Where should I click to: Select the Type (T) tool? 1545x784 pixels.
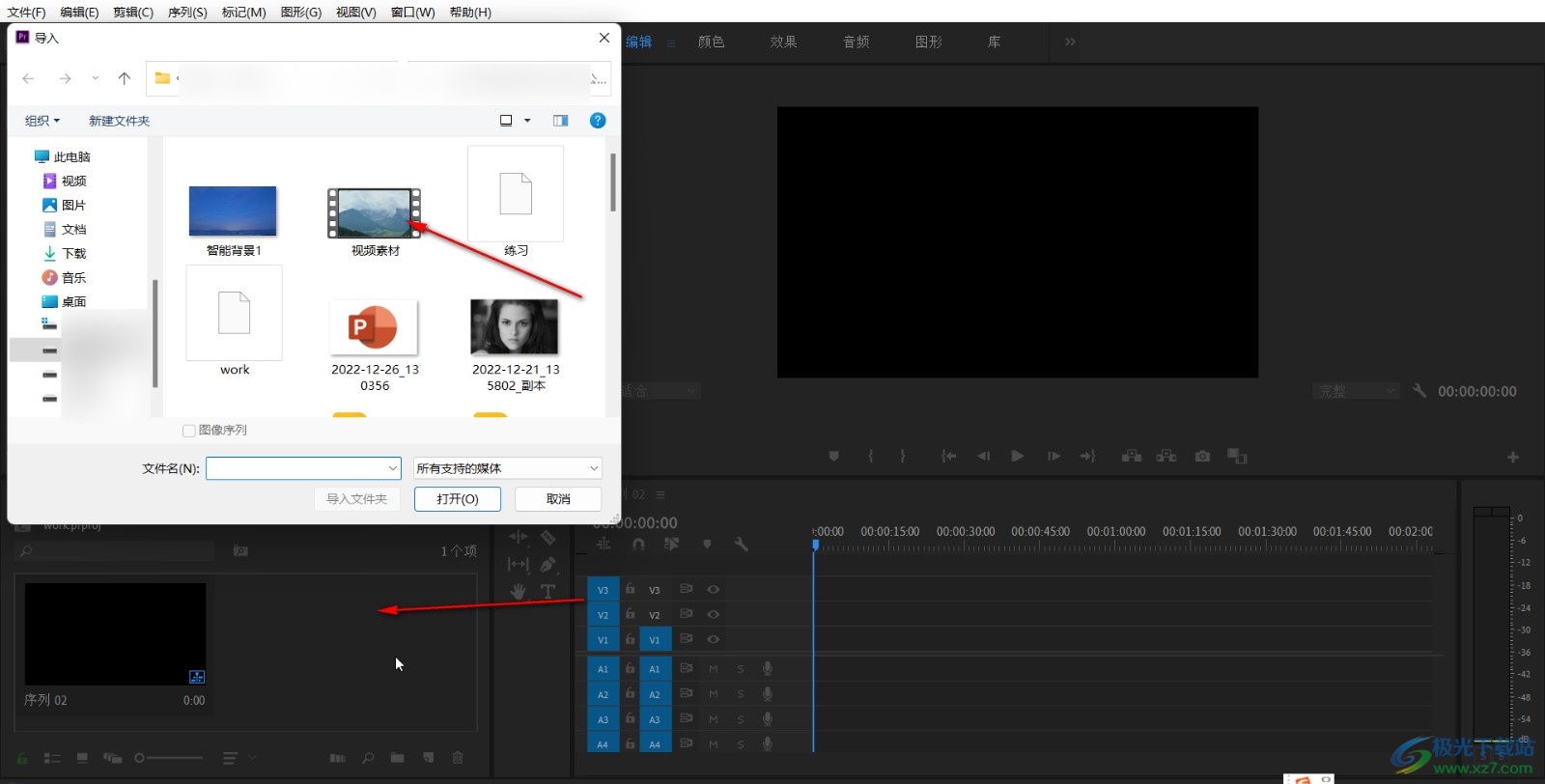click(548, 591)
